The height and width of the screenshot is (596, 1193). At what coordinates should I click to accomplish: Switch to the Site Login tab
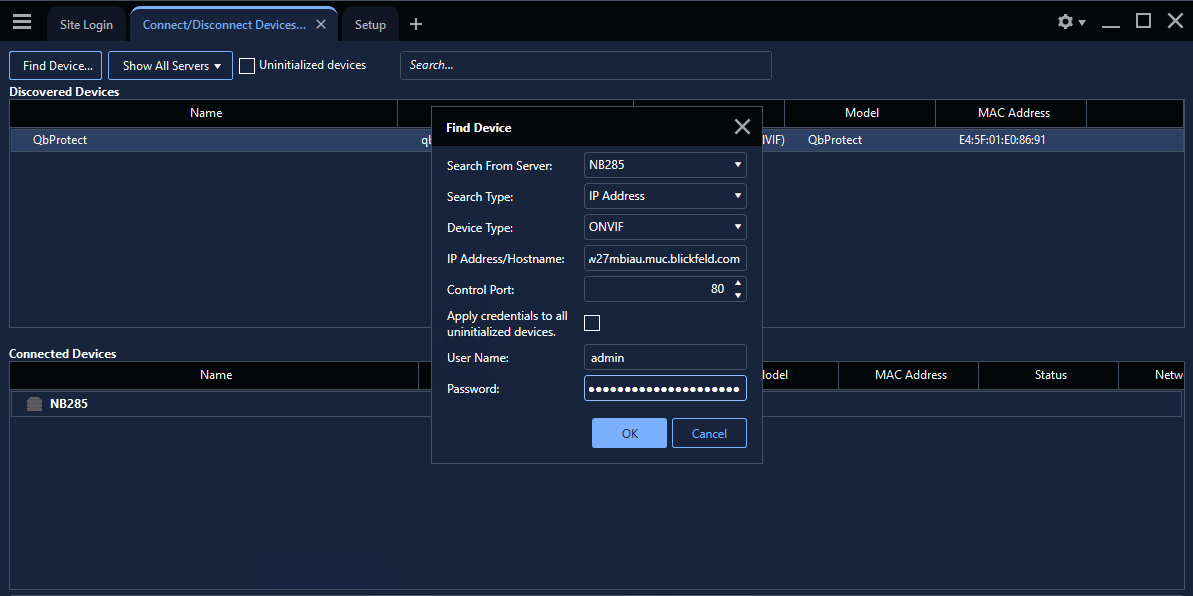point(86,25)
